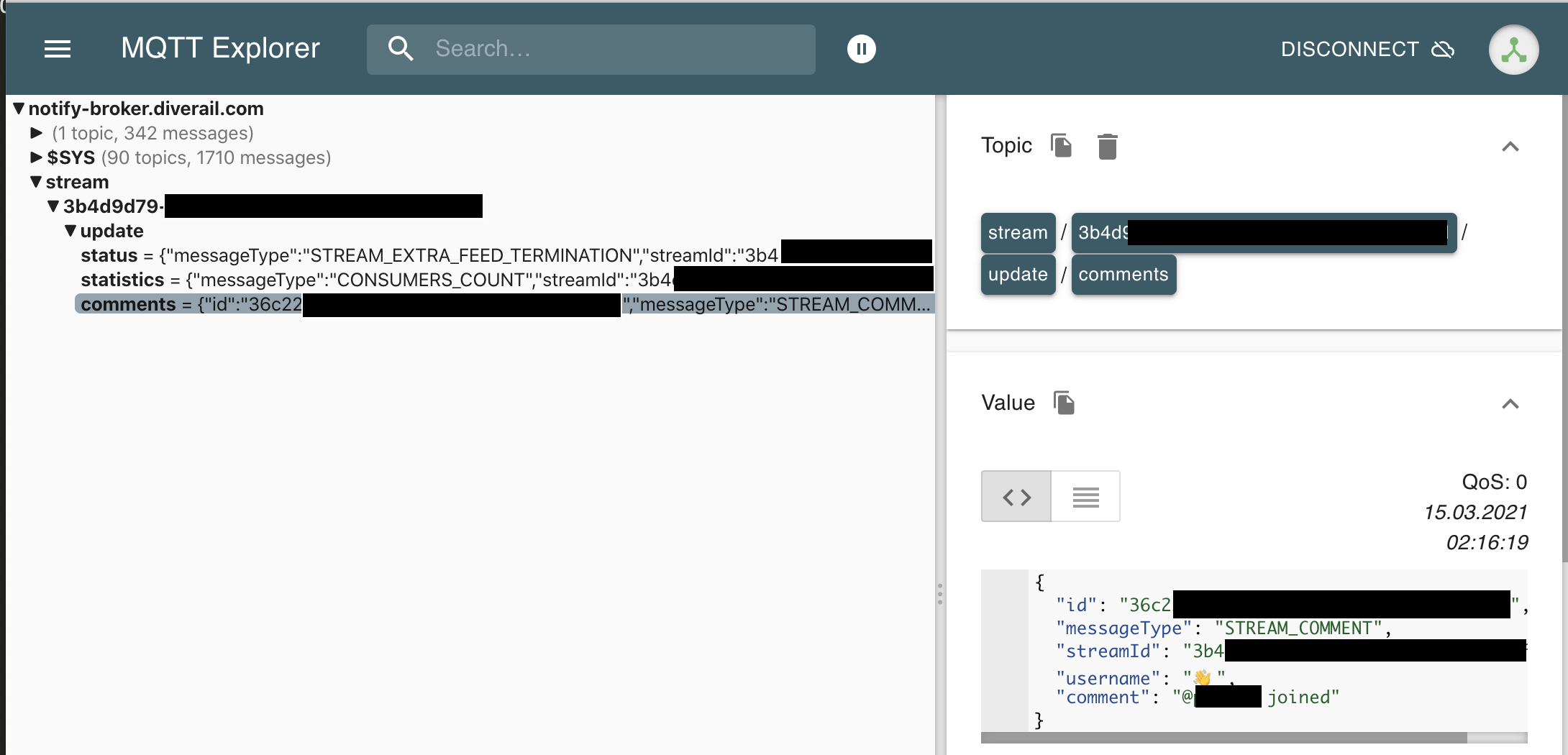1568x755 pixels.
Task: Click the "messageType" key in JSON value
Action: coord(1123,628)
